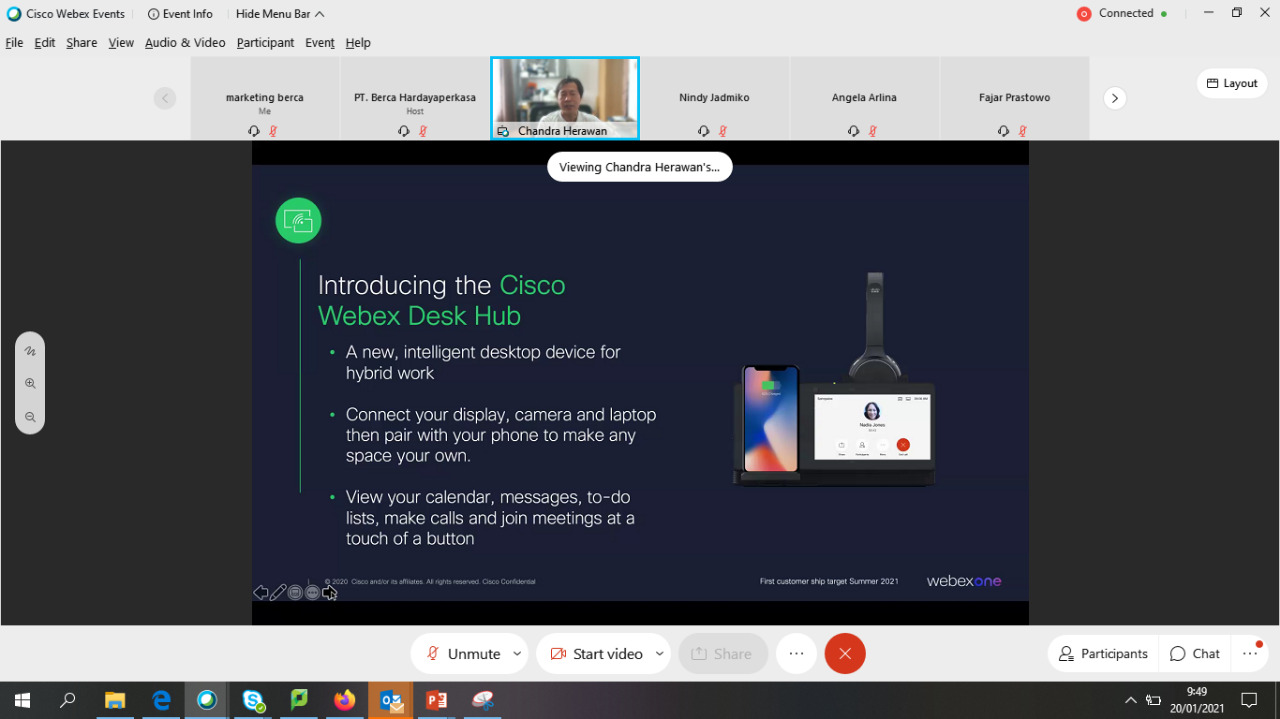Open the annotate tool on left panel

coord(30,351)
